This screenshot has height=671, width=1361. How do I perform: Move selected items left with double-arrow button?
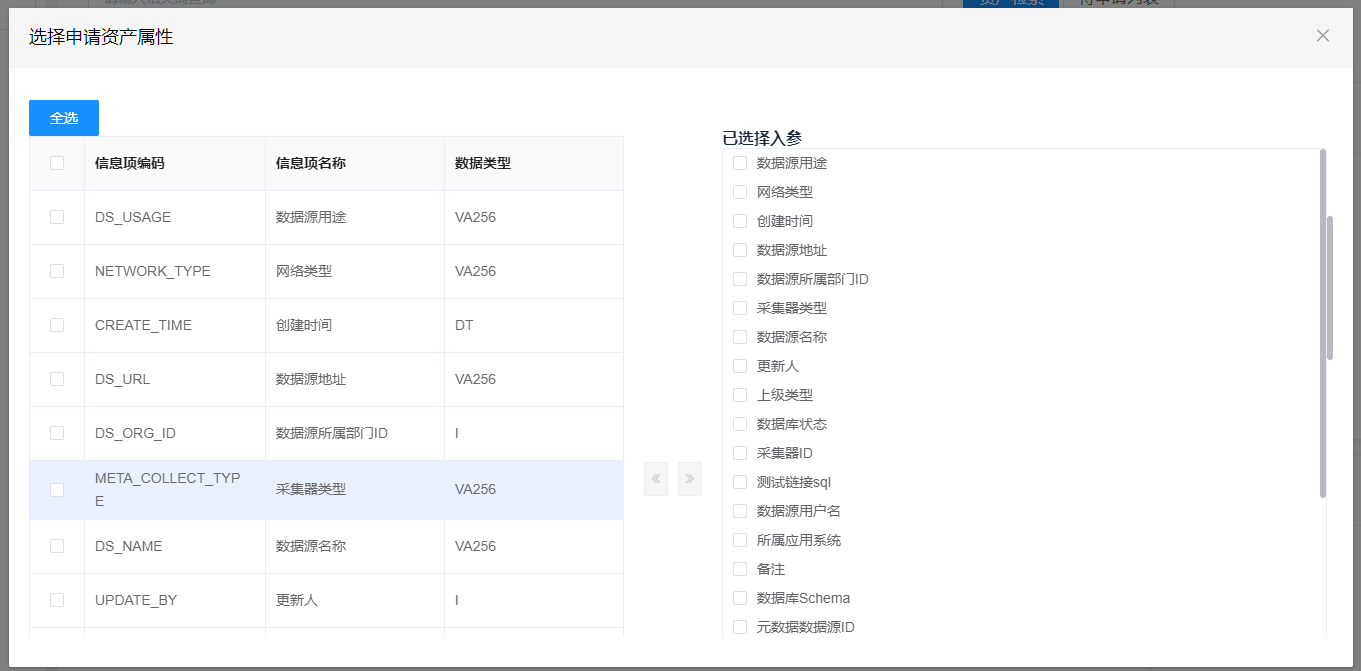[656, 479]
